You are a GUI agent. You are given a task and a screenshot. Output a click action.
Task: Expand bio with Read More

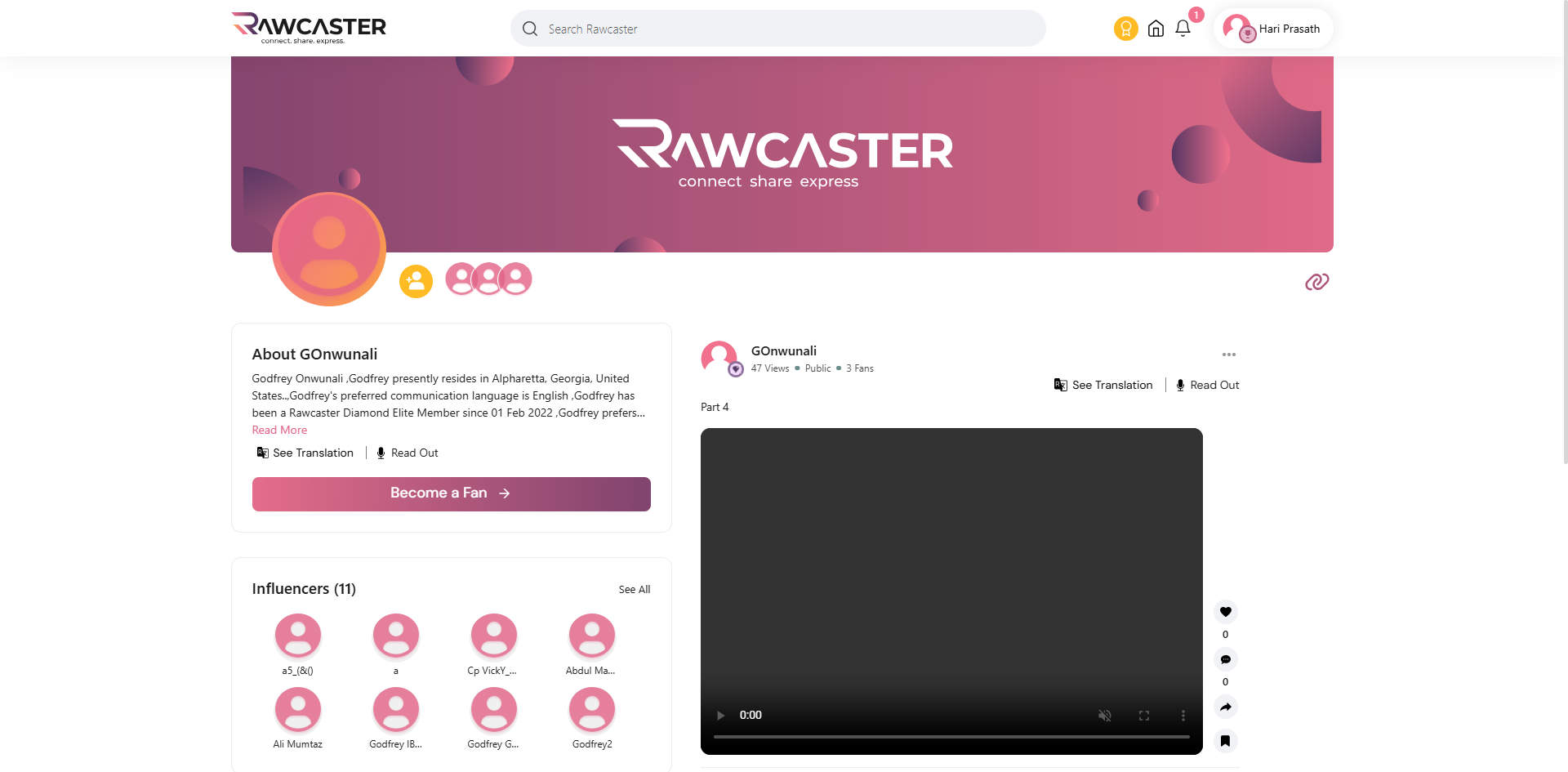279,431
